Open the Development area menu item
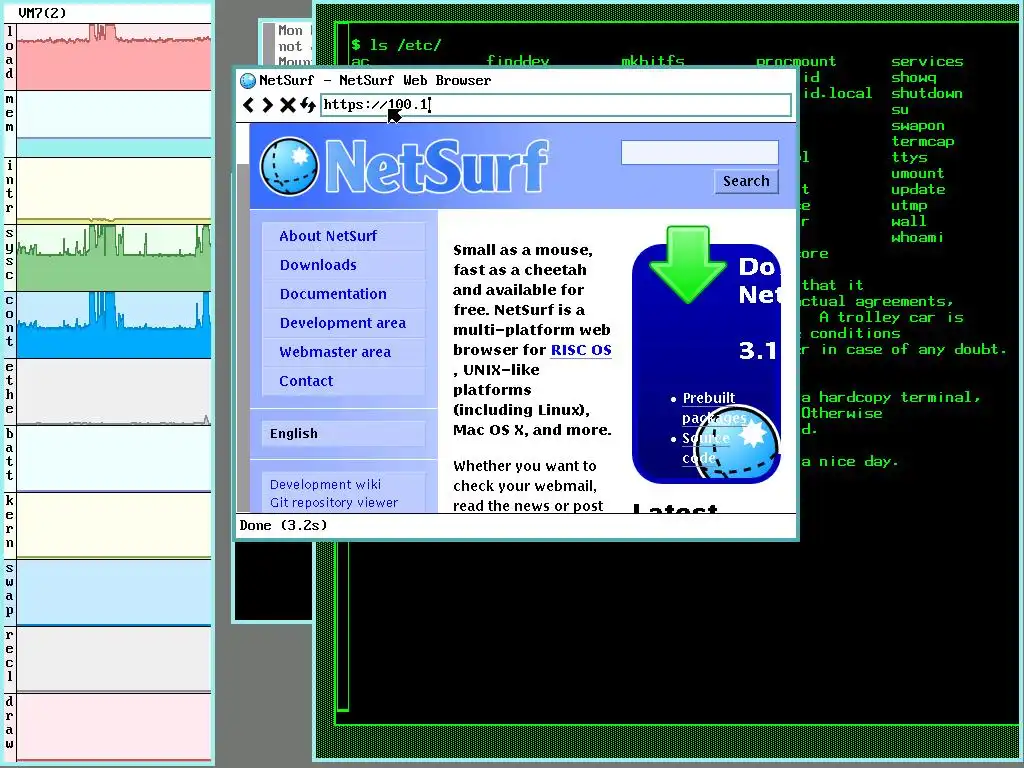The width and height of the screenshot is (1024, 768). (343, 323)
